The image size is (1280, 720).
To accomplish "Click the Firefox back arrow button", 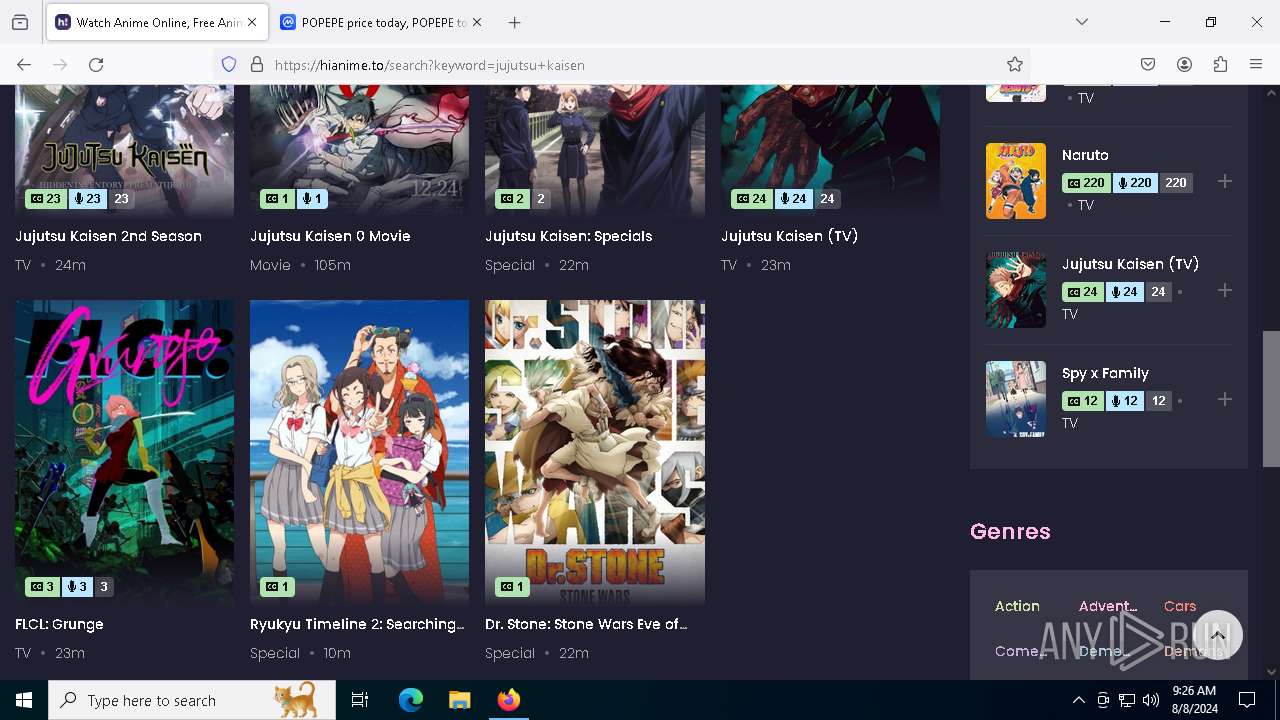I will 24,65.
